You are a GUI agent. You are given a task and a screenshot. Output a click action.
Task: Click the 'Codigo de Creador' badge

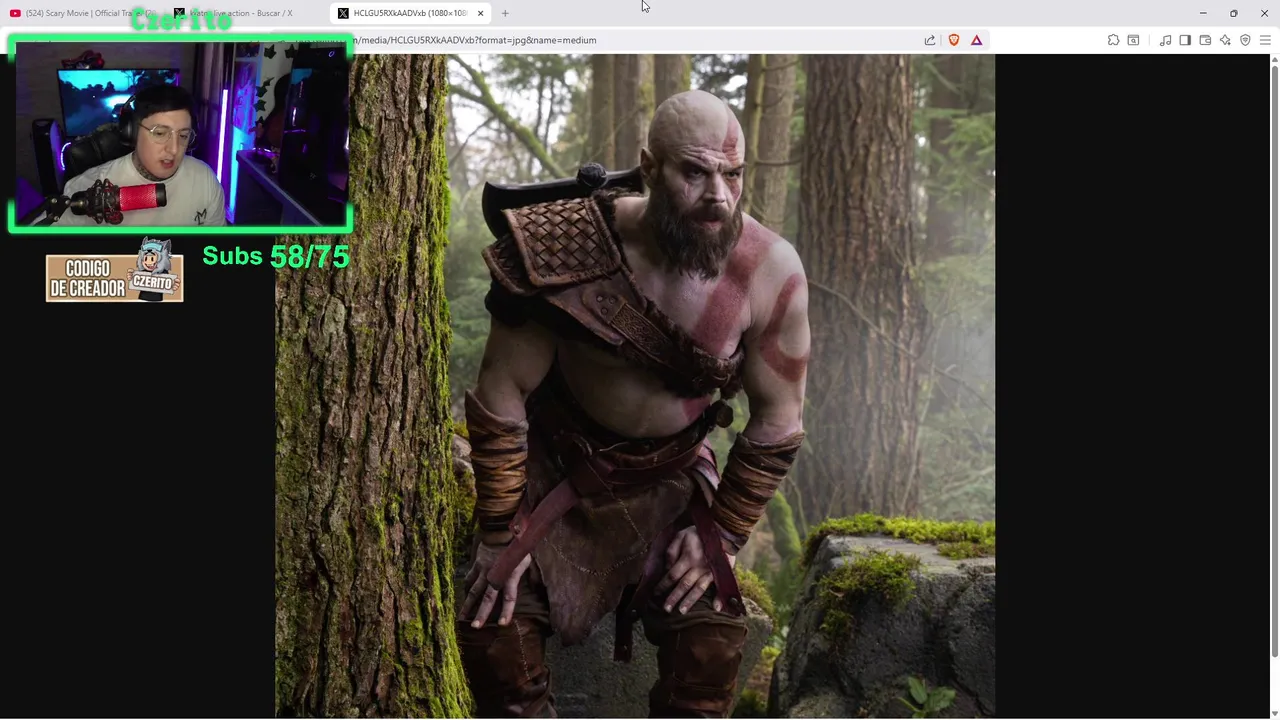coord(115,272)
